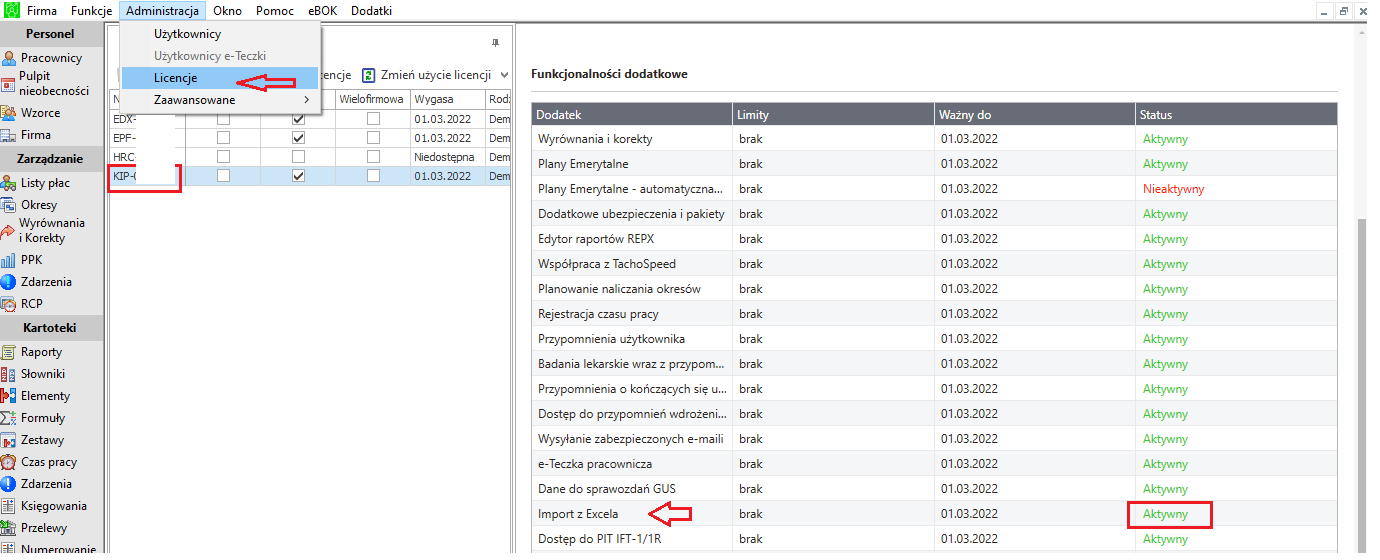Toggle the middle checkbox in the HRC row
The image size is (1380, 560).
(x=298, y=157)
